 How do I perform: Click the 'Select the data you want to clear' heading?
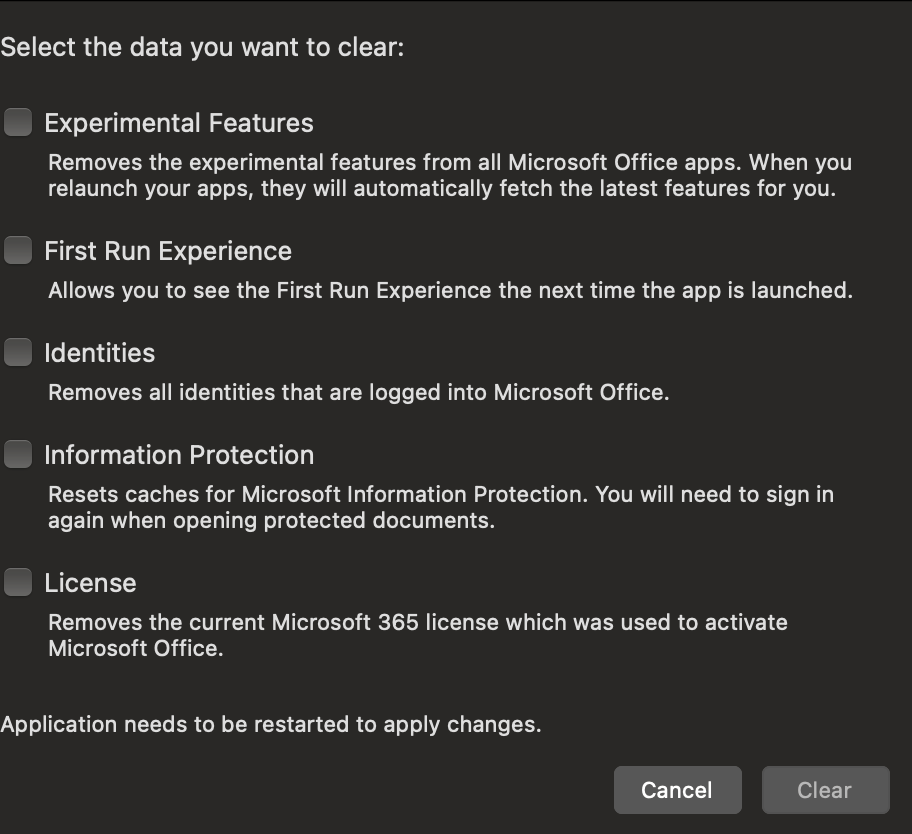point(202,47)
